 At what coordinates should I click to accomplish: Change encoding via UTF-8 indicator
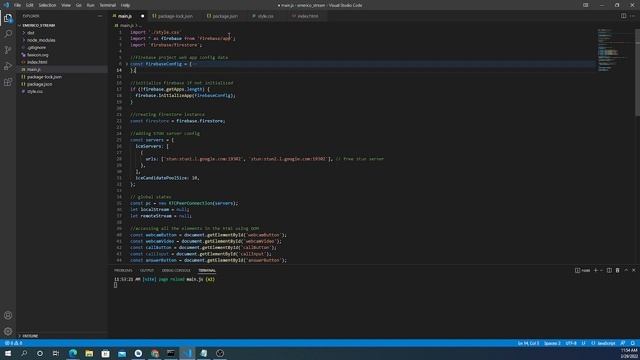pyautogui.click(x=571, y=343)
